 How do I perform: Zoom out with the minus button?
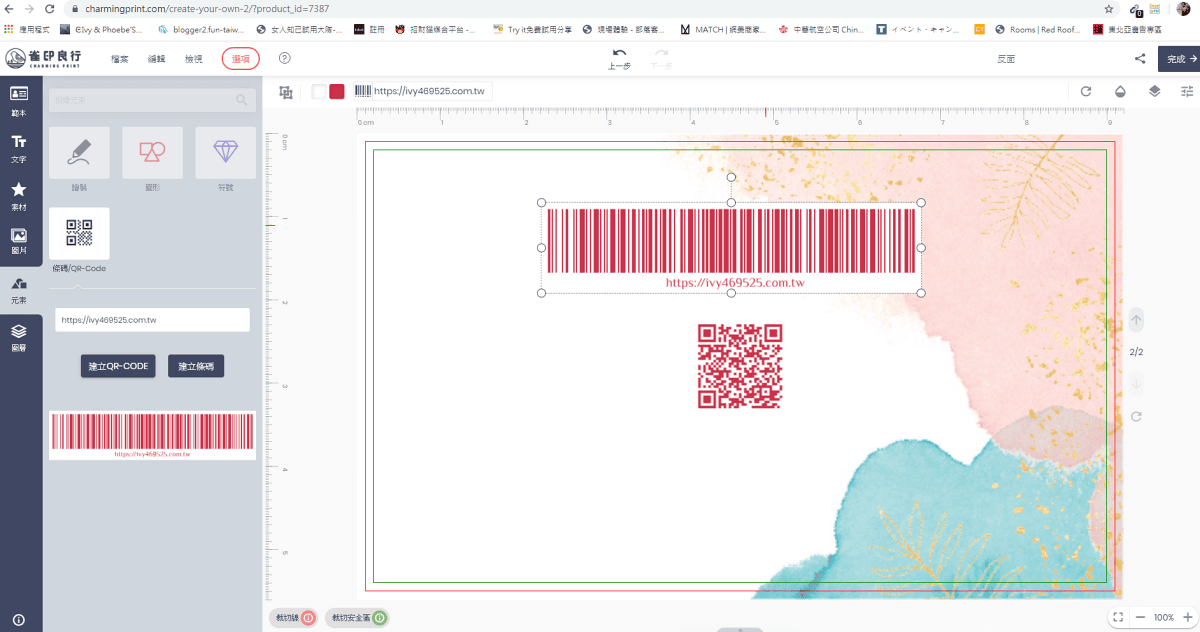1140,617
